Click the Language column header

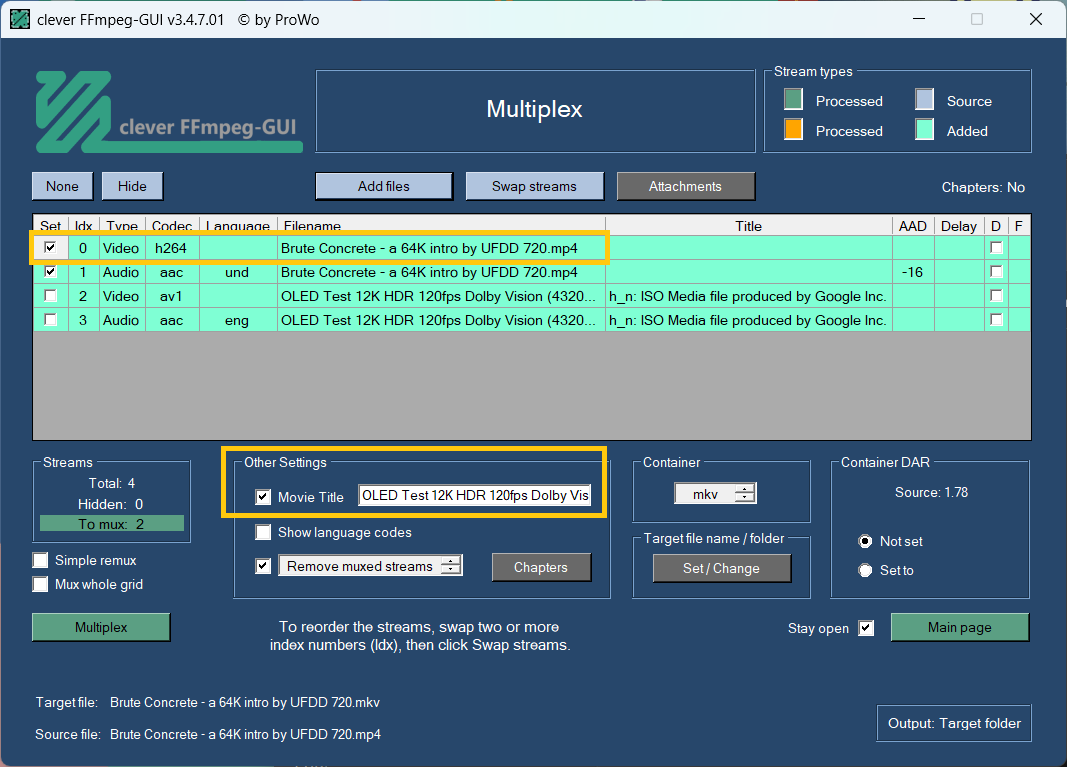(x=237, y=225)
